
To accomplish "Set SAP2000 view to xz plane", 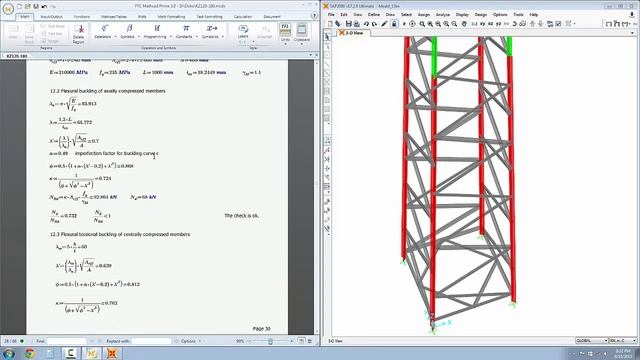I will [x=491, y=24].
